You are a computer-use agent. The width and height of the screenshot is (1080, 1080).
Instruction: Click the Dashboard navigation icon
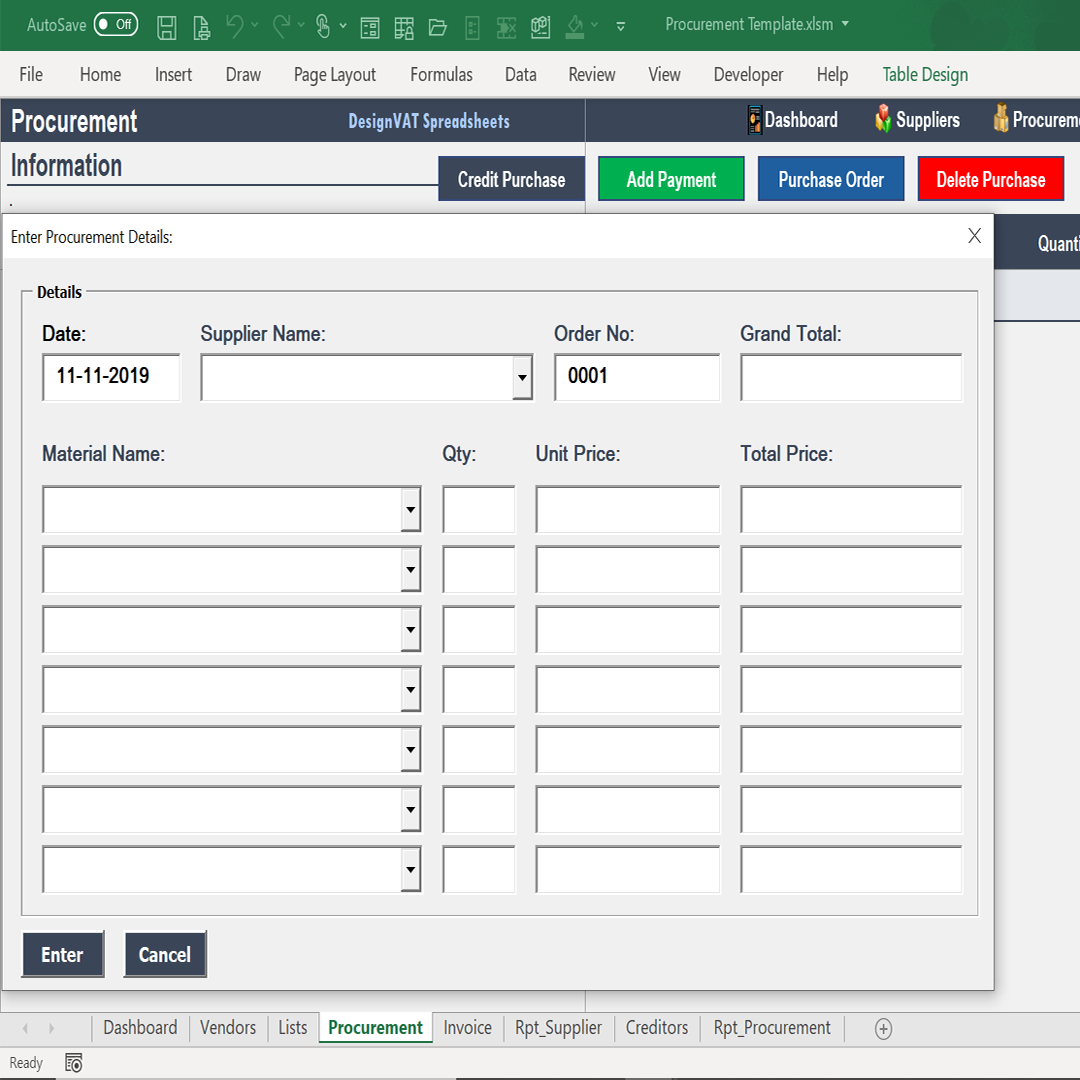pyautogui.click(x=756, y=120)
